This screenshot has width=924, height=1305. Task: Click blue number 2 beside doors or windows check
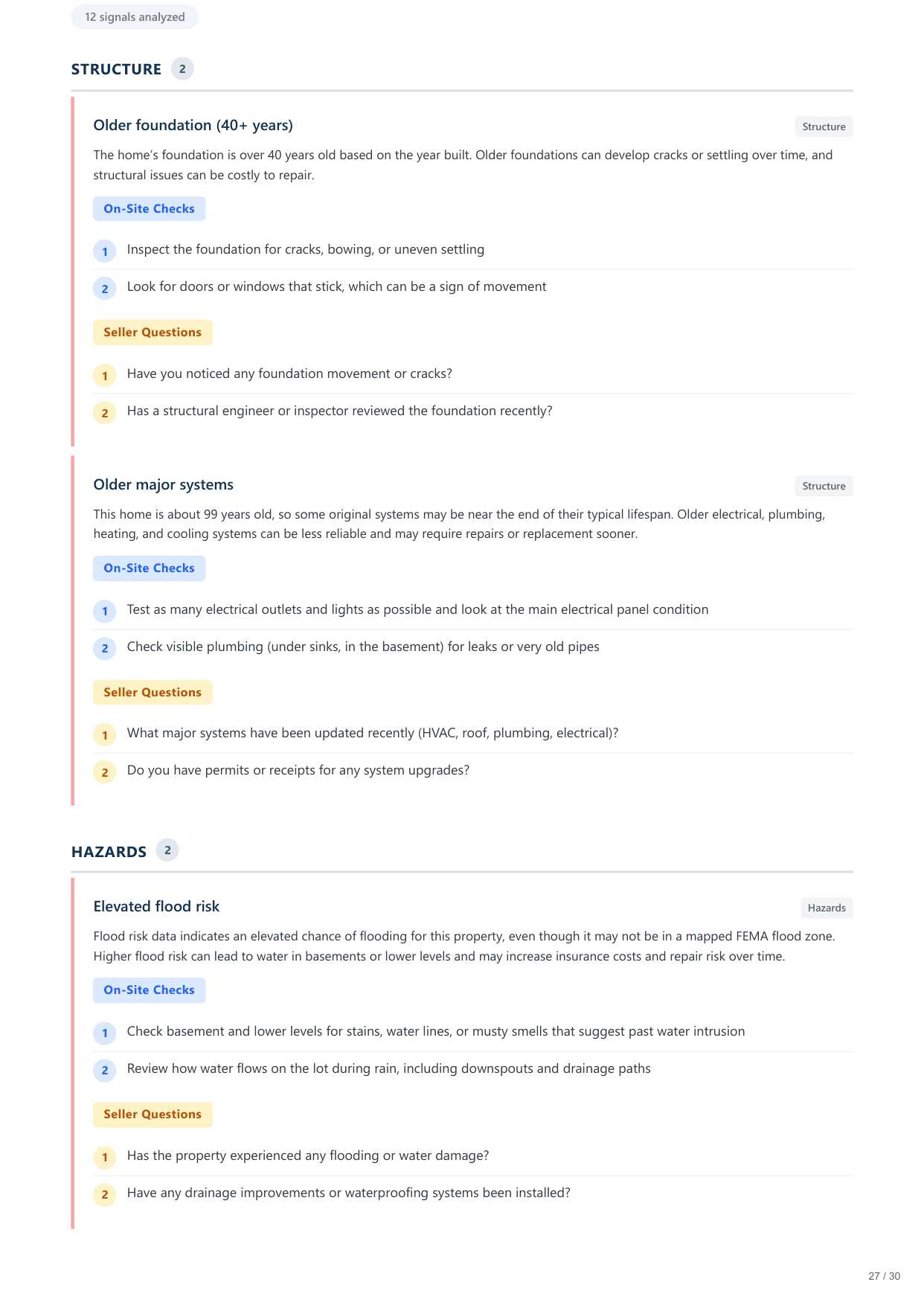[105, 289]
